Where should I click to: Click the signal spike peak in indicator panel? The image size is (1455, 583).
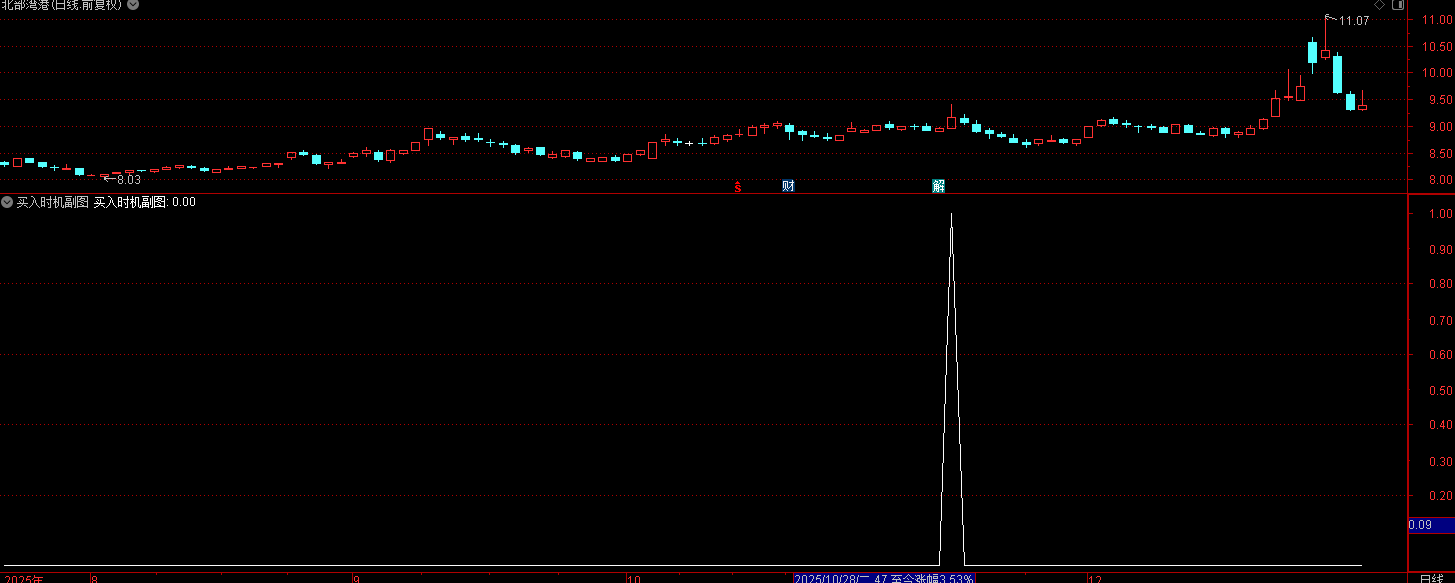click(x=951, y=215)
